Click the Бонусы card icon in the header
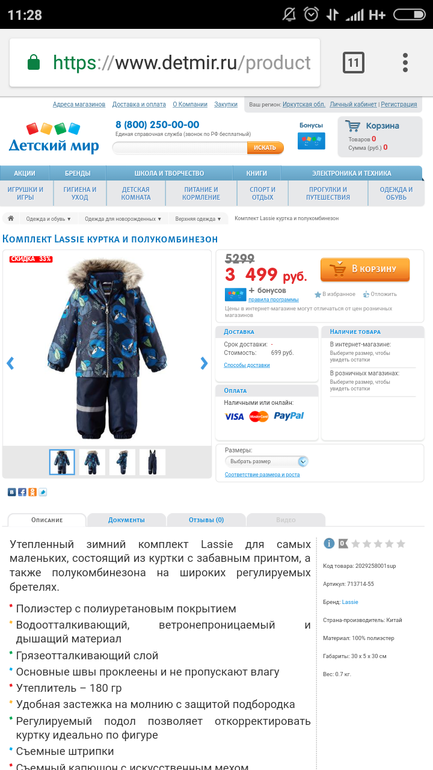Viewport: 433px width, 770px height. 311,141
